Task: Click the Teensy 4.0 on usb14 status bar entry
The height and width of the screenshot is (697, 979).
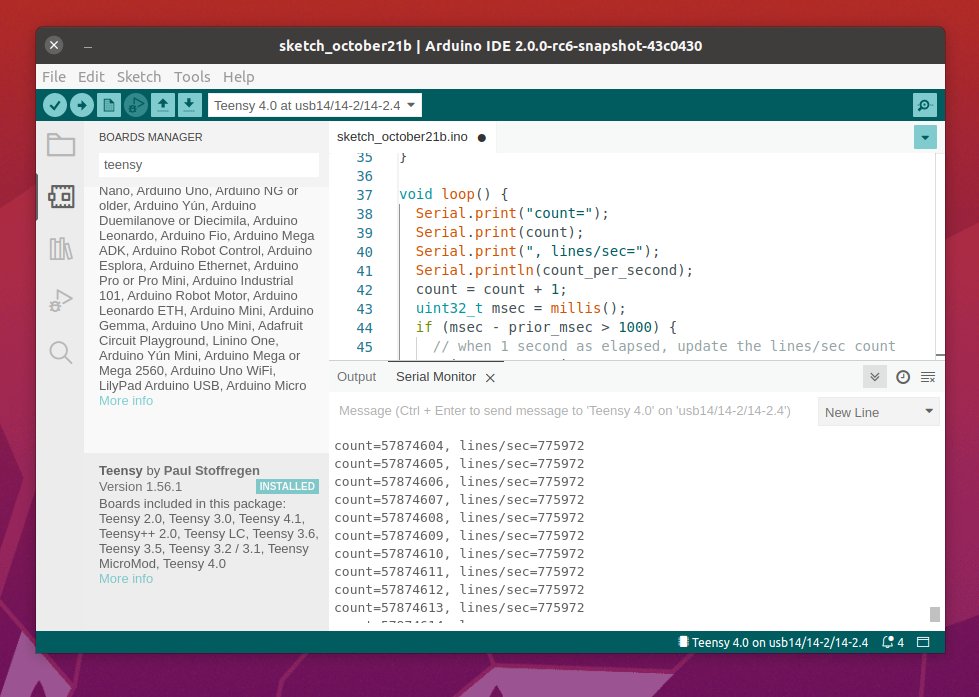Action: click(x=774, y=642)
